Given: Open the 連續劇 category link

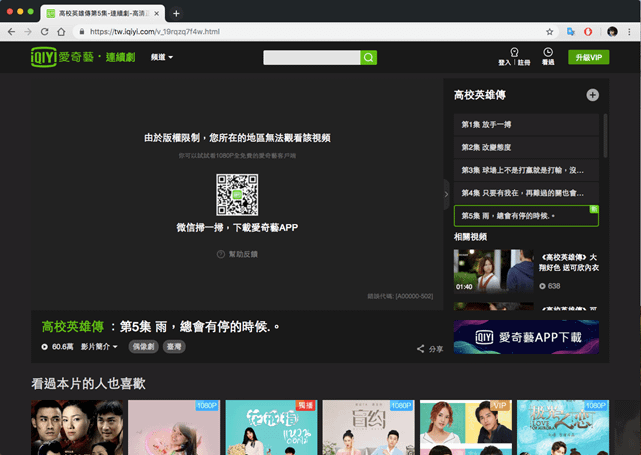Looking at the screenshot, I should [x=120, y=57].
